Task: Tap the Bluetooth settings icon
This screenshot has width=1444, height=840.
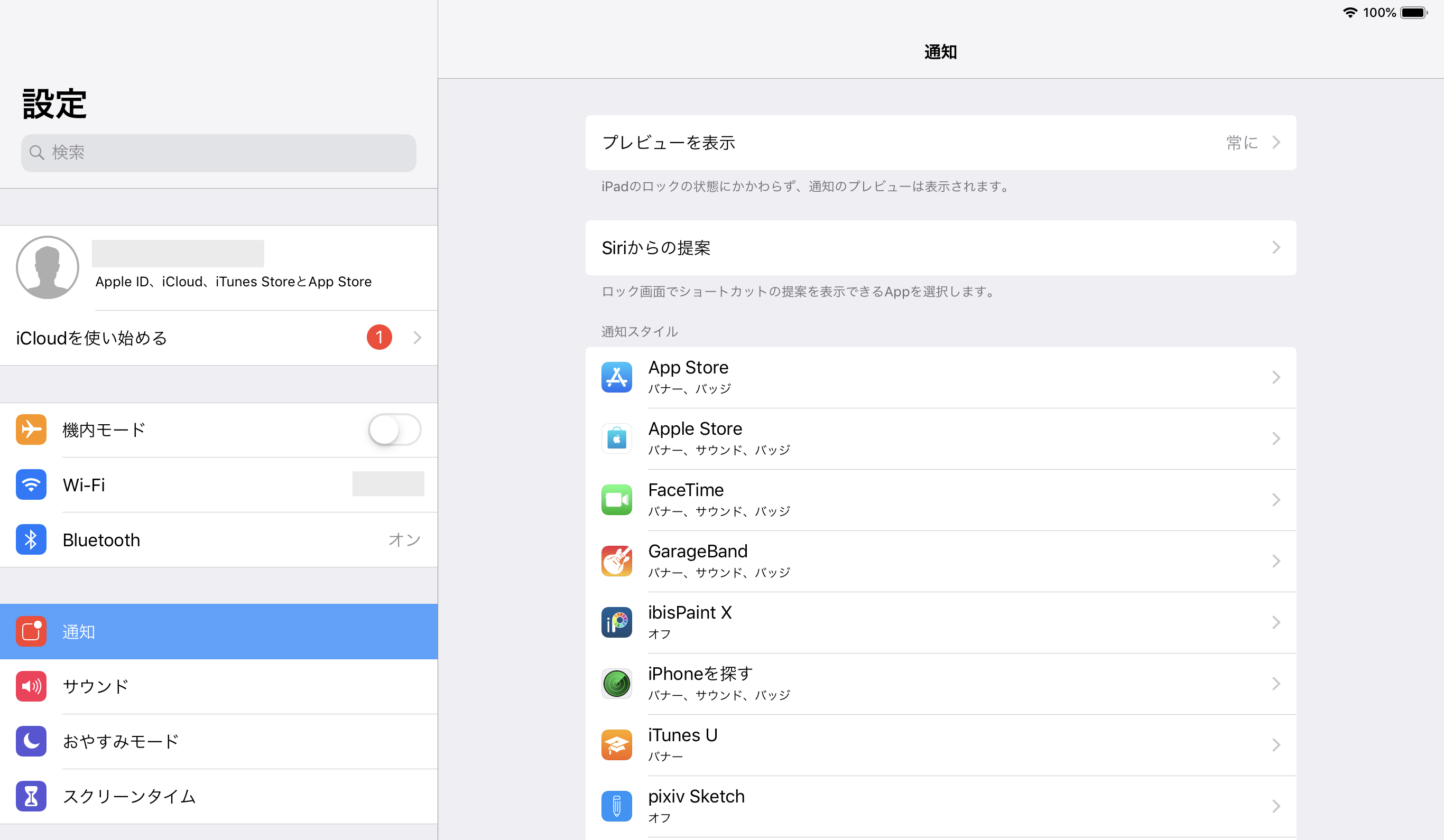Action: (31, 539)
